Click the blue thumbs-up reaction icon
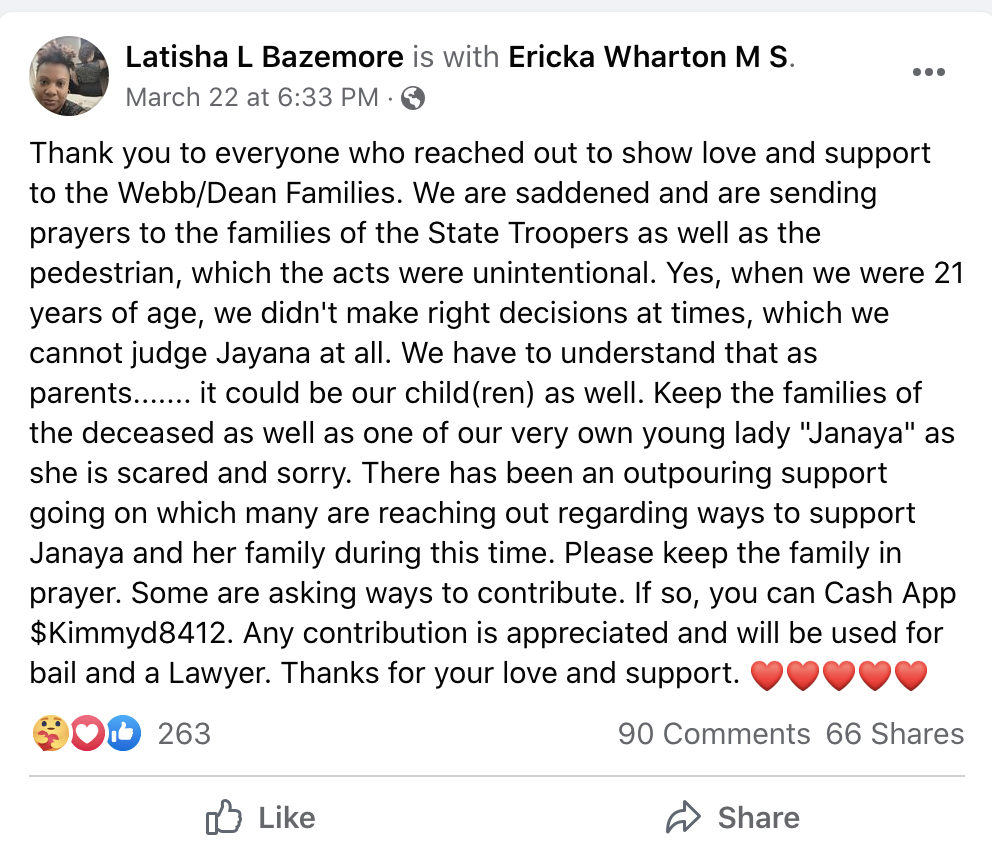This screenshot has width=992, height=856. coord(123,734)
